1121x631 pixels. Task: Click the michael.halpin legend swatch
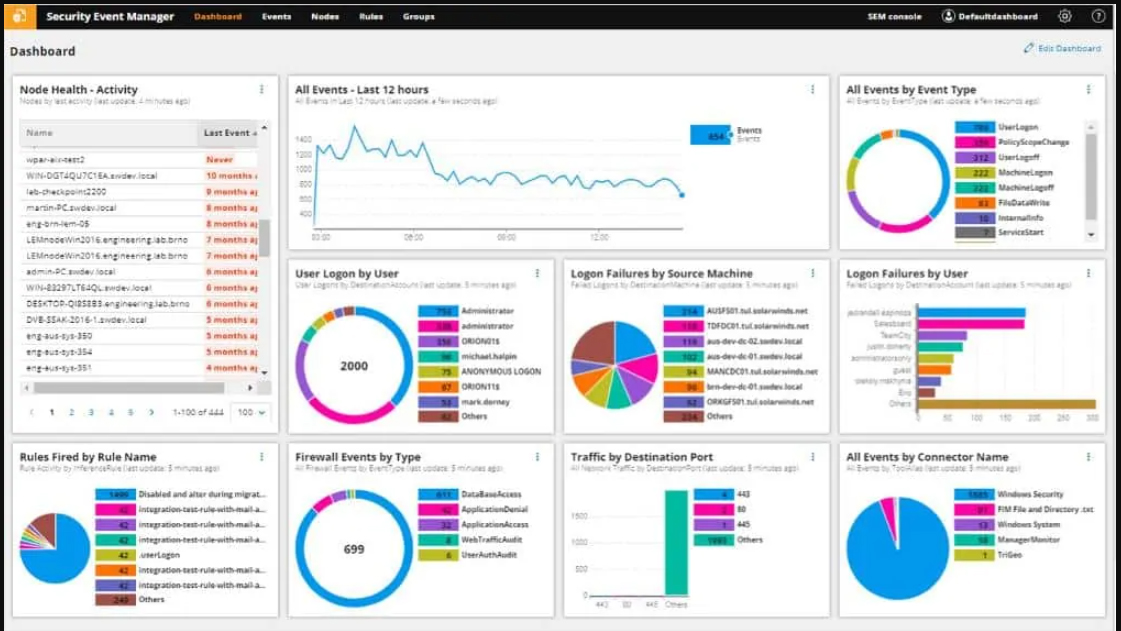coord(438,357)
